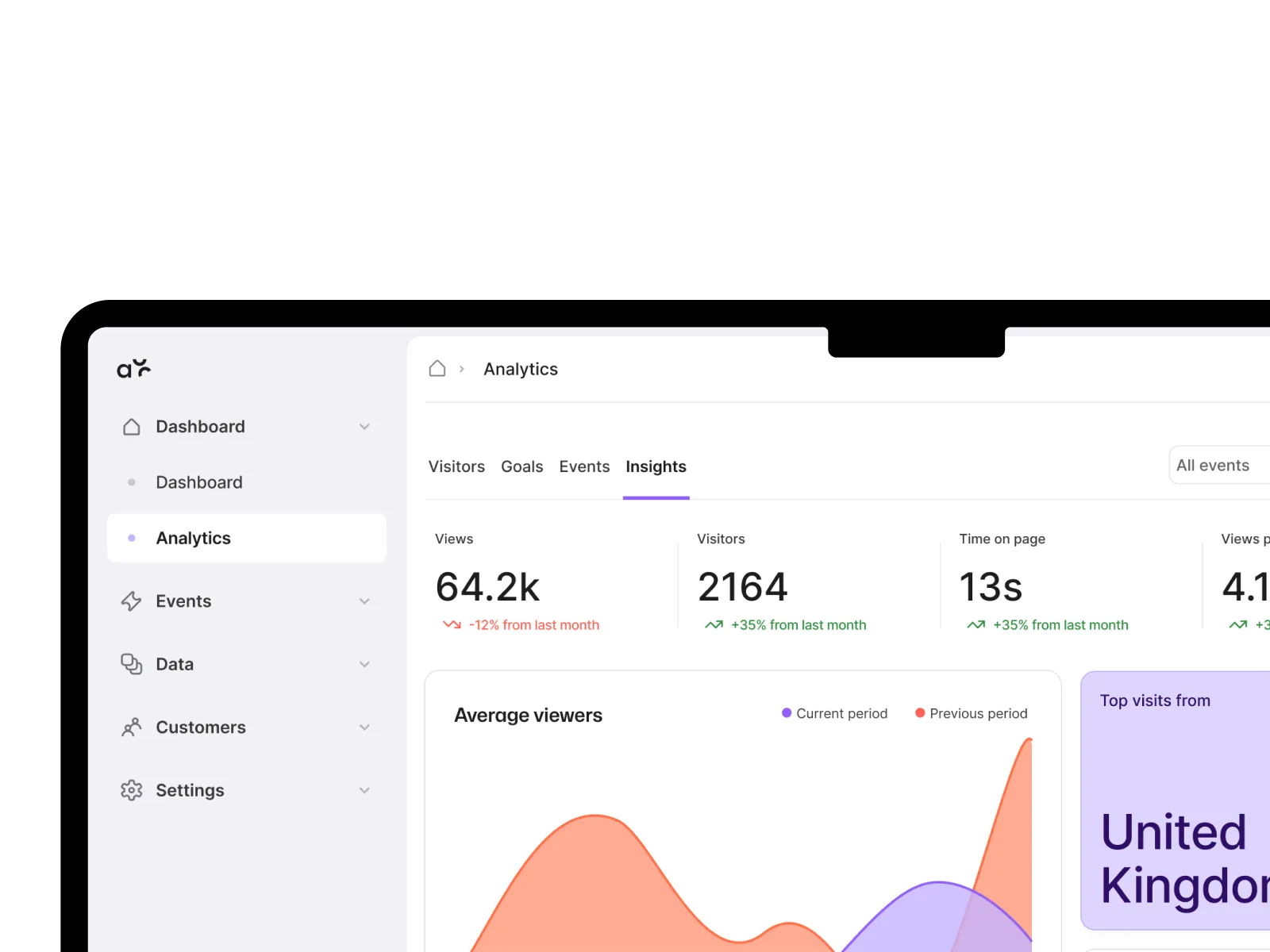Click the green upward trend icon under Visitors

(714, 625)
